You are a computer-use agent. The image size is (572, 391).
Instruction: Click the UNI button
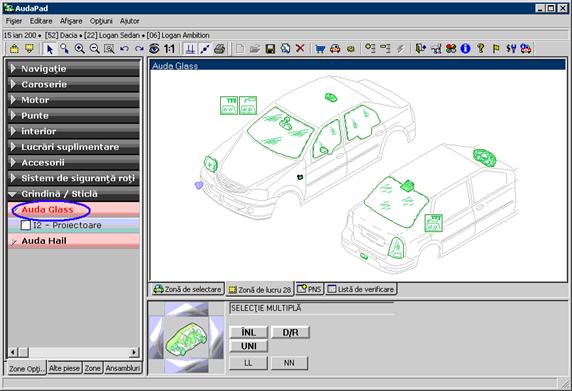coord(248,346)
